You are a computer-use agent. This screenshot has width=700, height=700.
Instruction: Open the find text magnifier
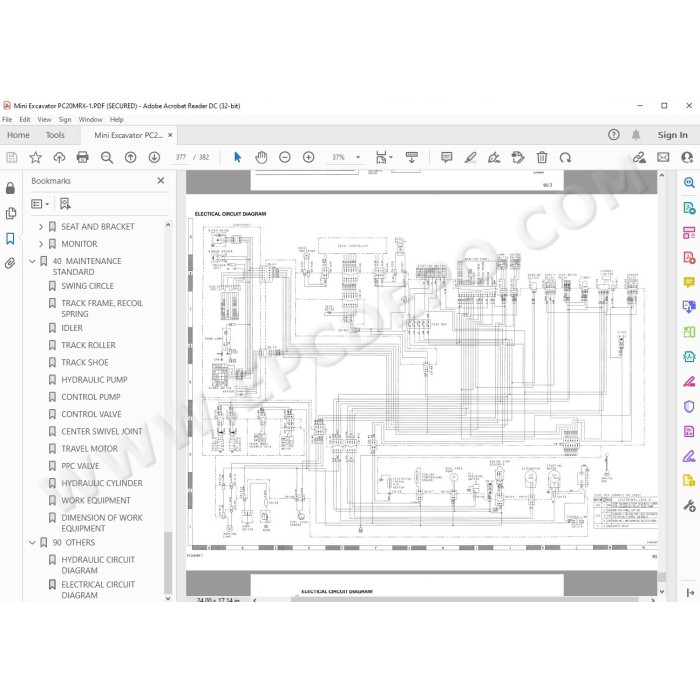click(x=107, y=157)
